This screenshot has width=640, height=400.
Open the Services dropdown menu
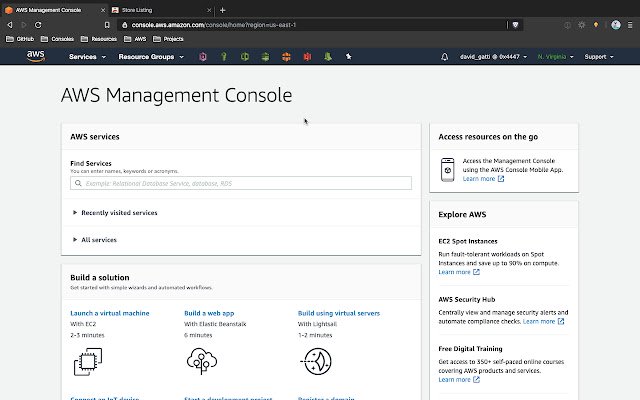pos(87,57)
